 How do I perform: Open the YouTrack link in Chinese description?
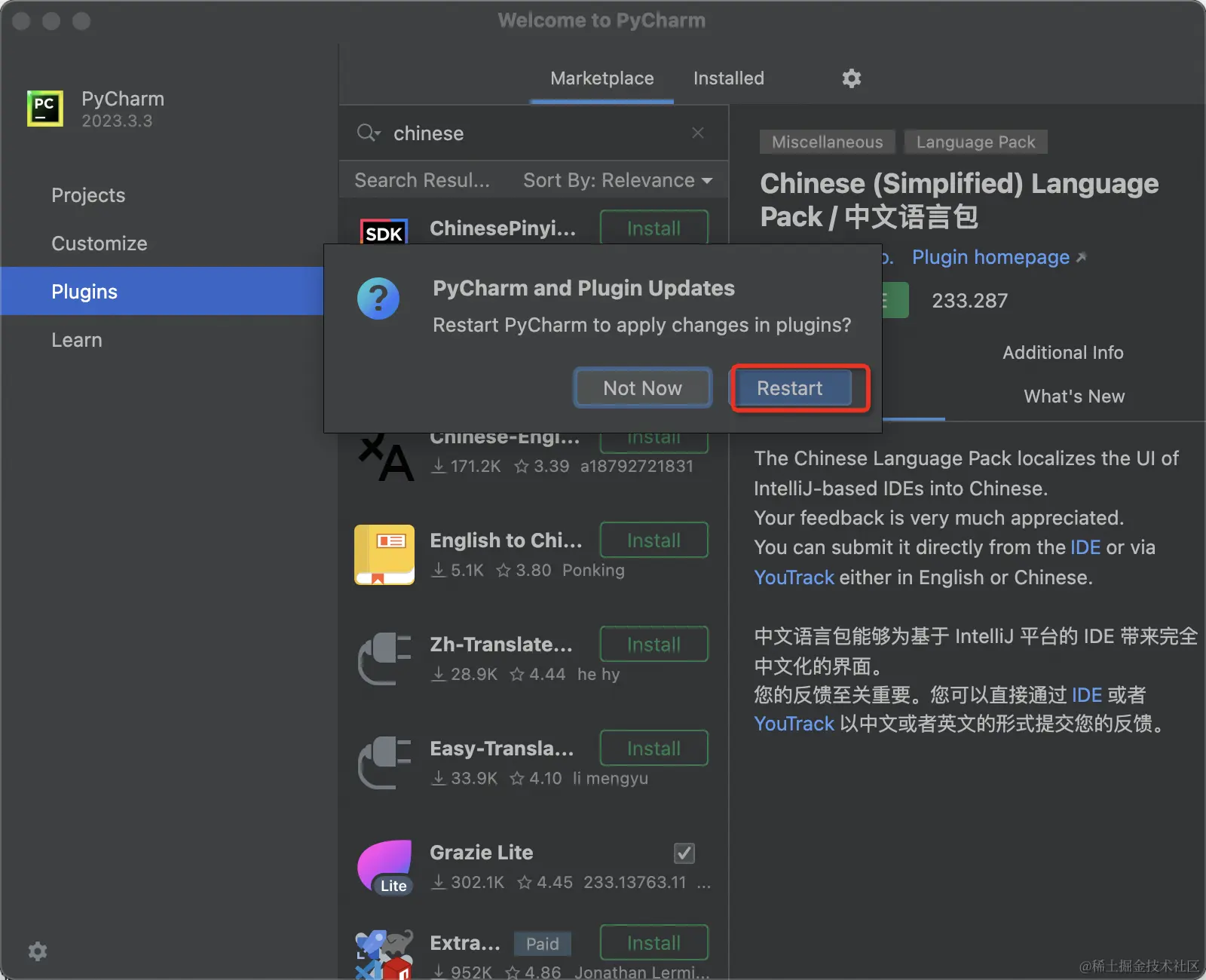tap(794, 724)
